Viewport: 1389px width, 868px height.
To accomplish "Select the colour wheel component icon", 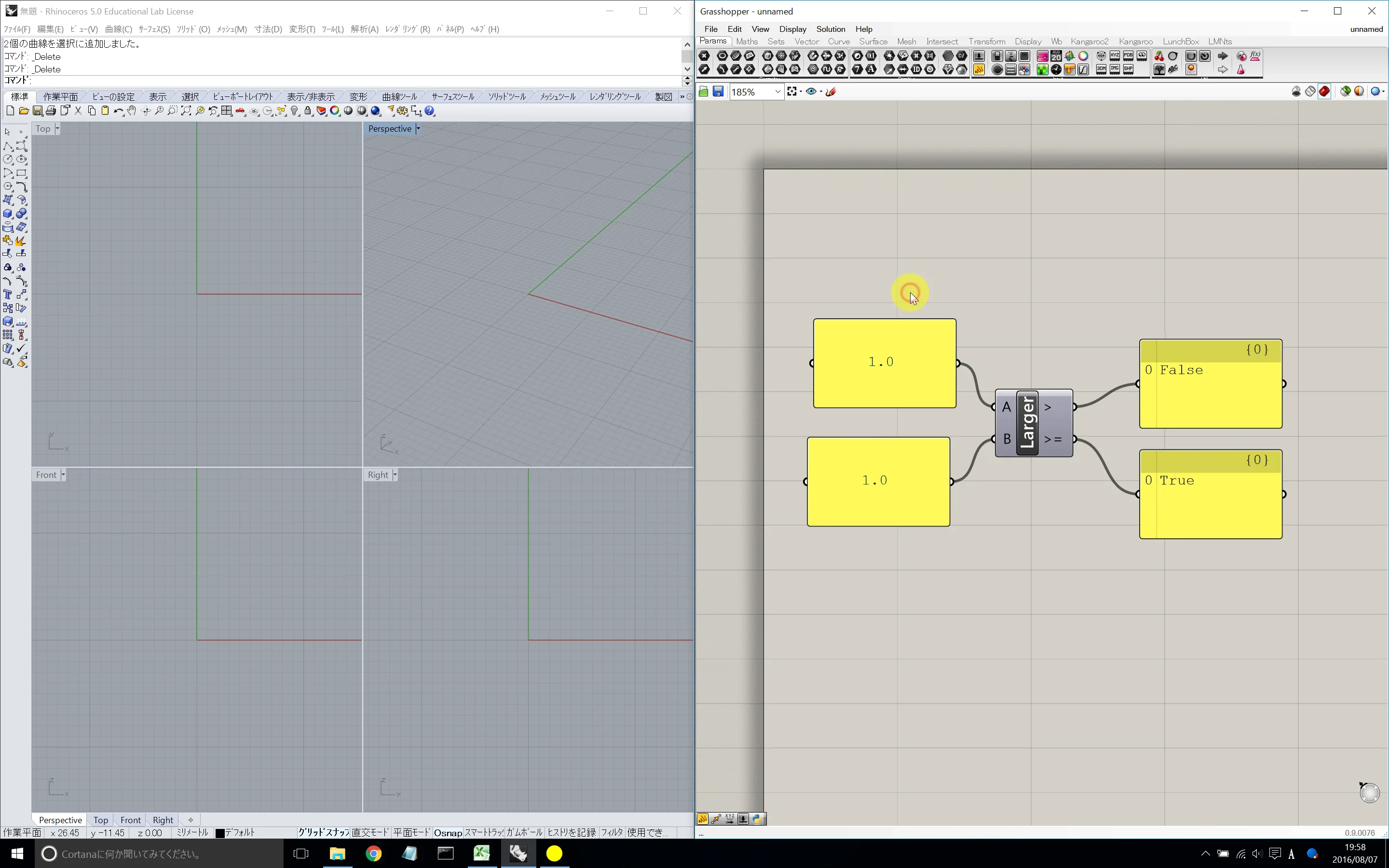I will 1083,56.
